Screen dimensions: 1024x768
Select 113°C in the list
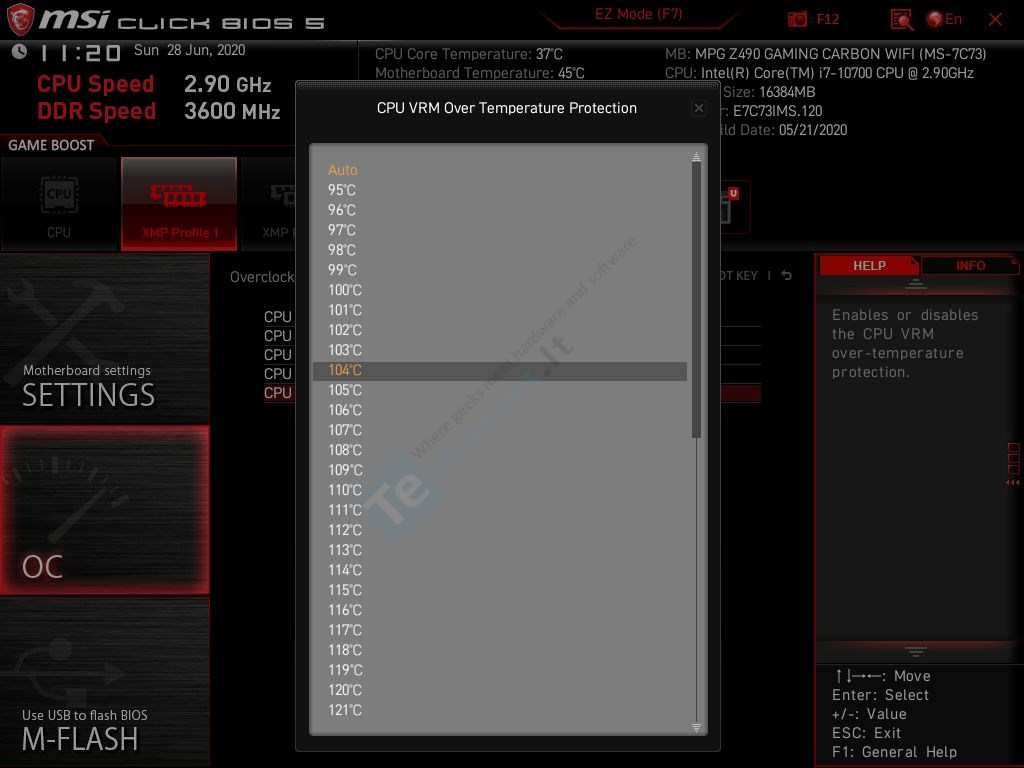[x=500, y=550]
